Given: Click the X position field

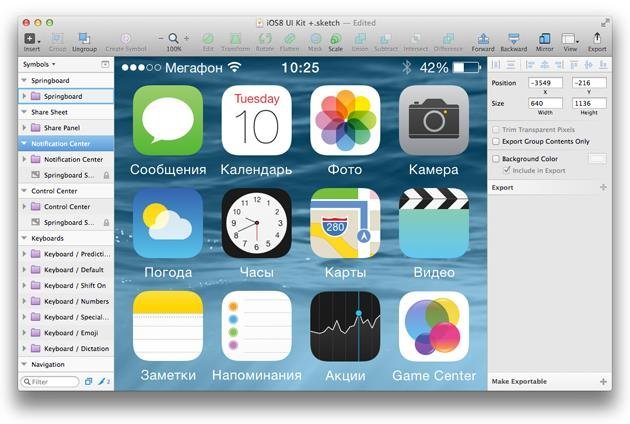Looking at the screenshot, I should coord(545,83).
